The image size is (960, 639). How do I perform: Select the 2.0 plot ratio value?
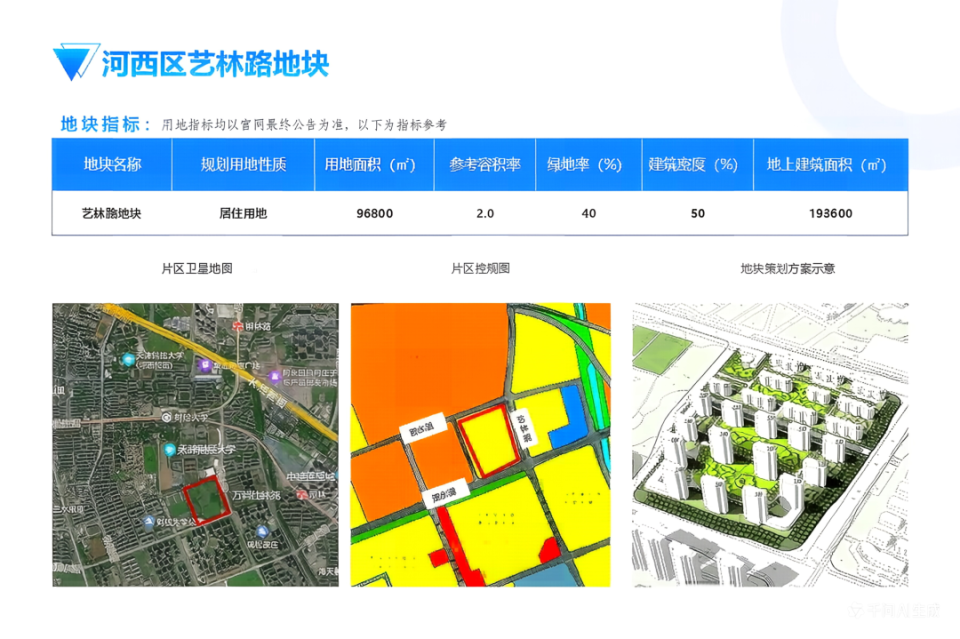click(485, 214)
